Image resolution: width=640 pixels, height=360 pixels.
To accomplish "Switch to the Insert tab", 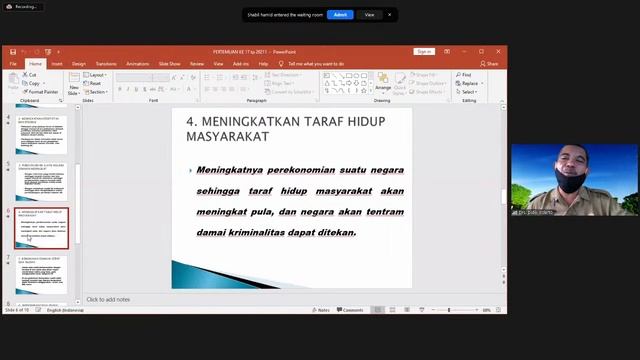I will coord(57,64).
